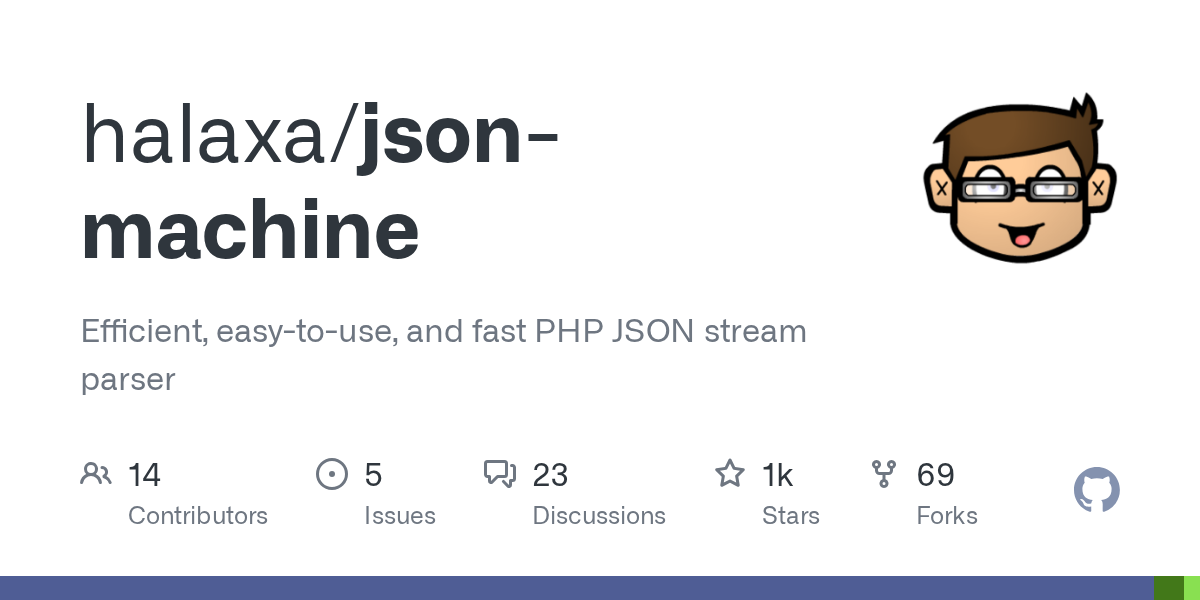Viewport: 1200px width, 600px height.
Task: View the Forks label
Action: [x=947, y=516]
